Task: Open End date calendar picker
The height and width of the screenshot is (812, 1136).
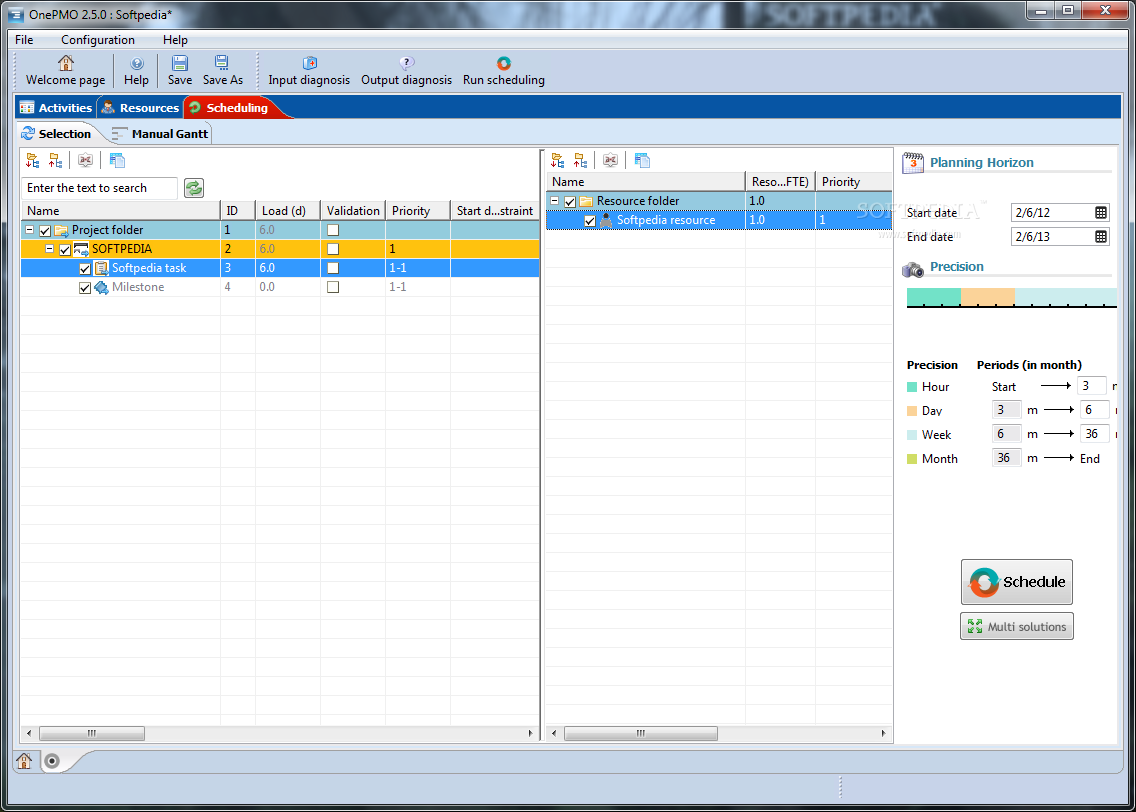Action: (x=1100, y=236)
